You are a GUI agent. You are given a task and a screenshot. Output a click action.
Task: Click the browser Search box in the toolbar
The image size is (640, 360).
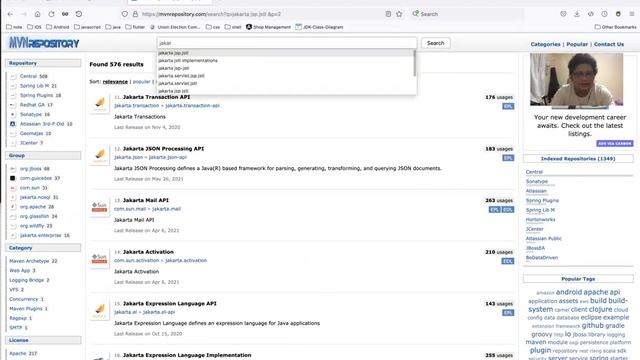(468, 14)
